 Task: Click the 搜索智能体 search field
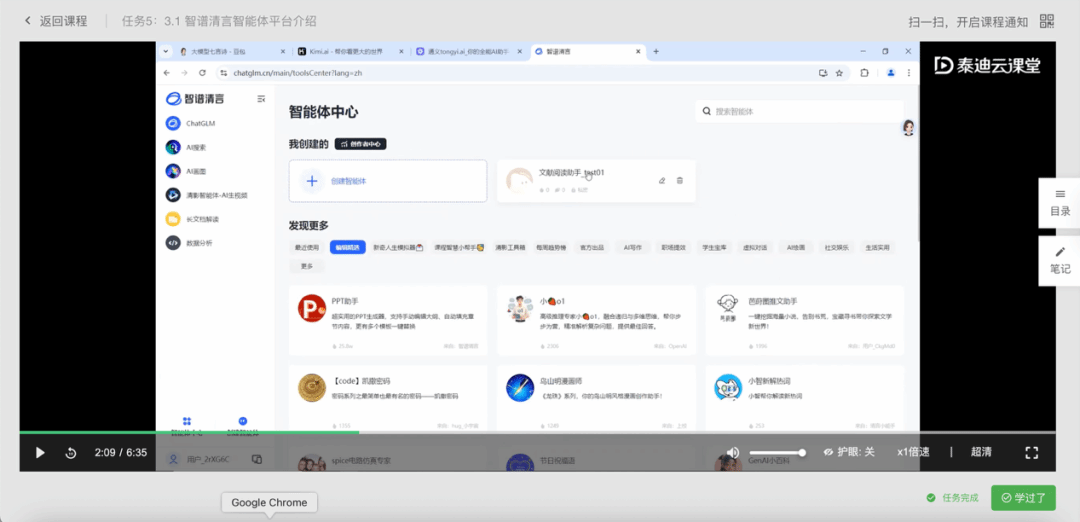click(x=799, y=111)
